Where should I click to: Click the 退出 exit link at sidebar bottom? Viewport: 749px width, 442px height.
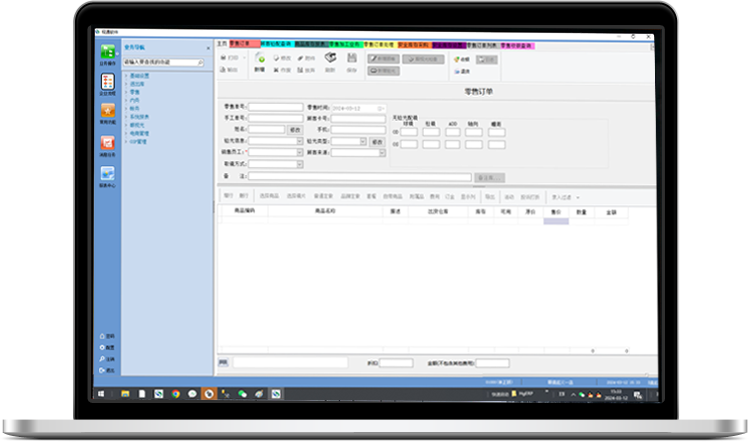click(109, 370)
